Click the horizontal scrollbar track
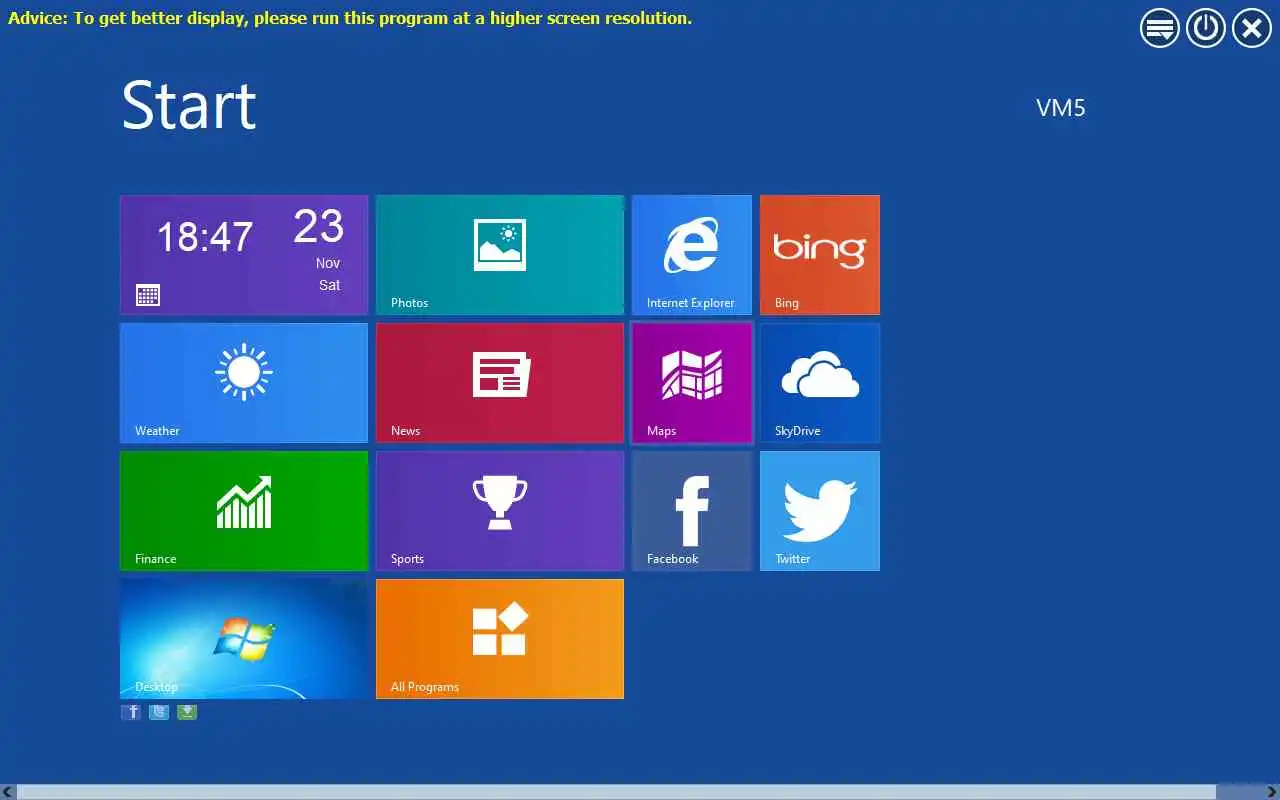Screen dimensions: 1280x800 coord(640,792)
